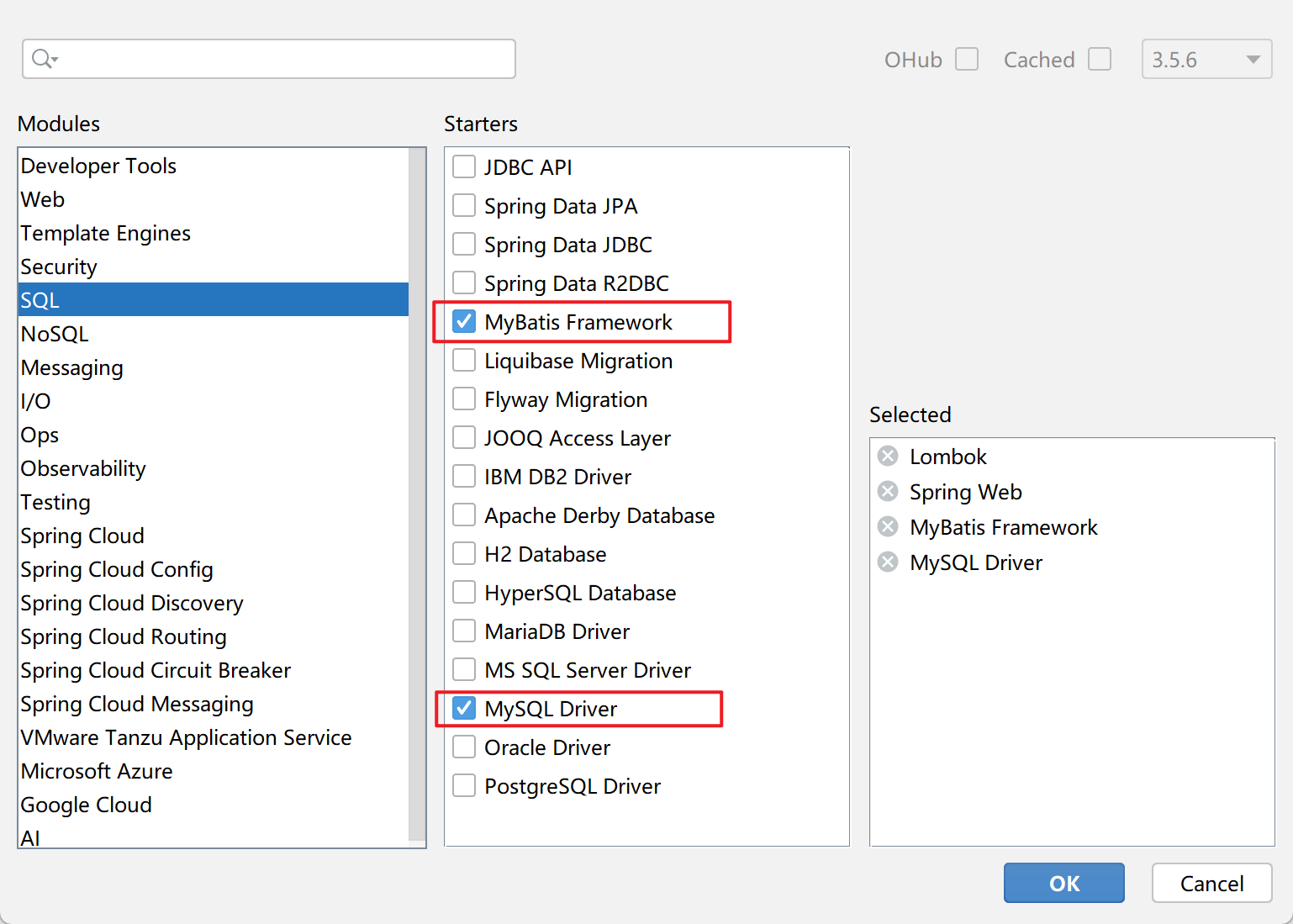The height and width of the screenshot is (924, 1293).
Task: Remove MyBatis Framework from the Selected list
Action: [x=888, y=526]
